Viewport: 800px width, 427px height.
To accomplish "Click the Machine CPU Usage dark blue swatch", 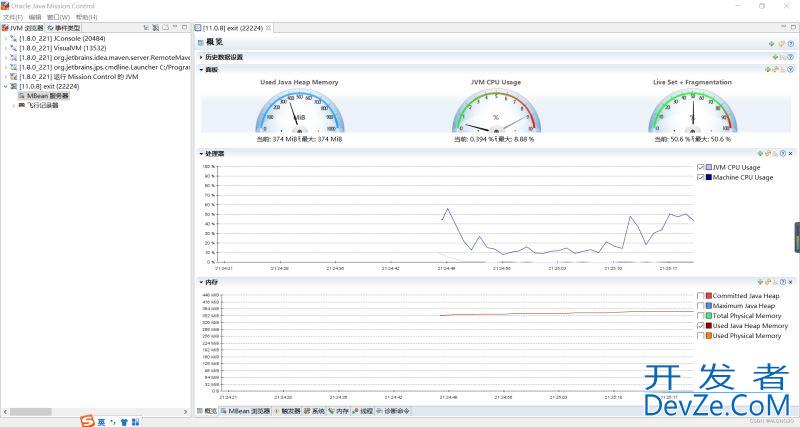I will tap(709, 178).
